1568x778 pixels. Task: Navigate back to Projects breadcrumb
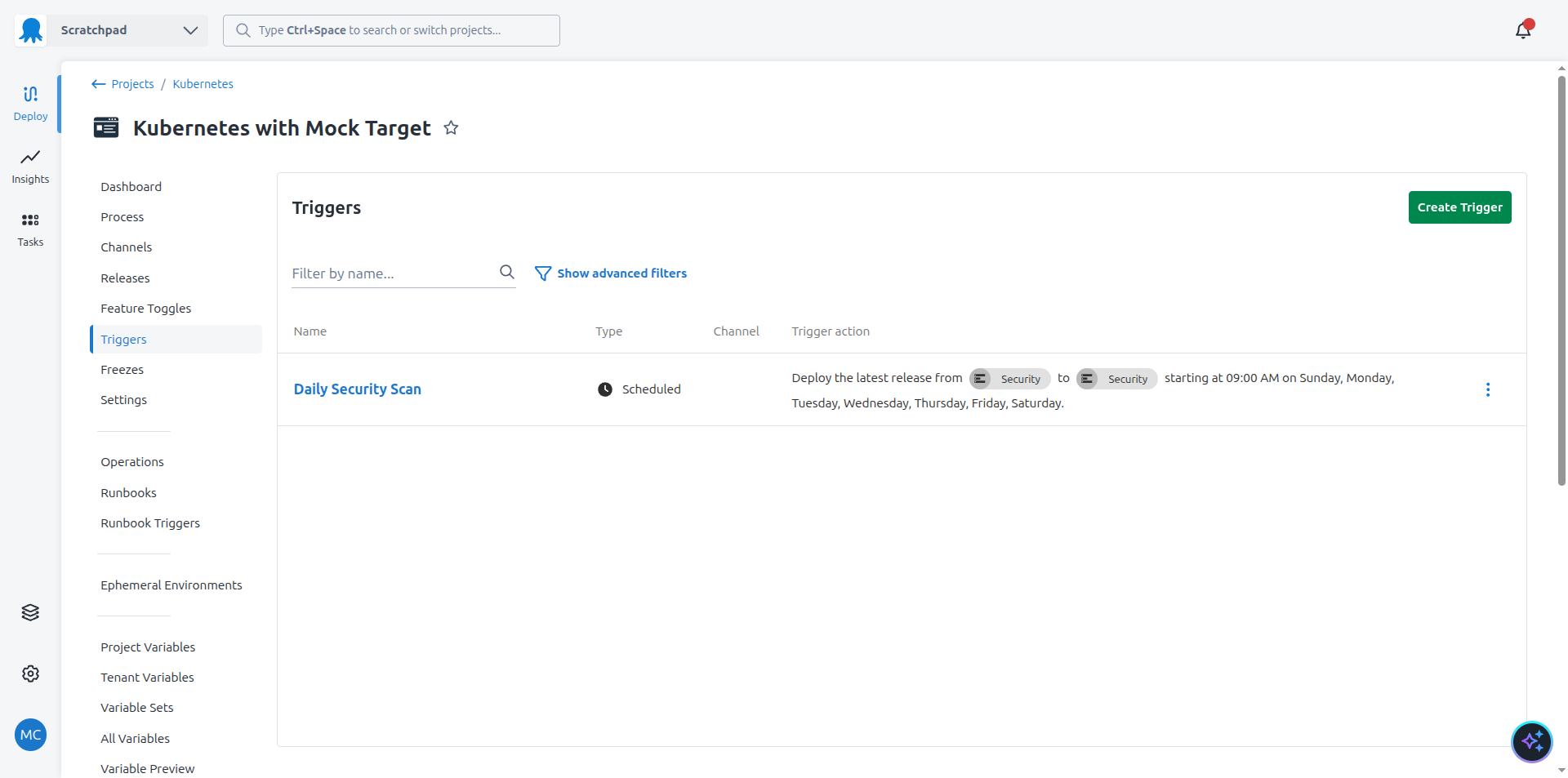point(131,84)
